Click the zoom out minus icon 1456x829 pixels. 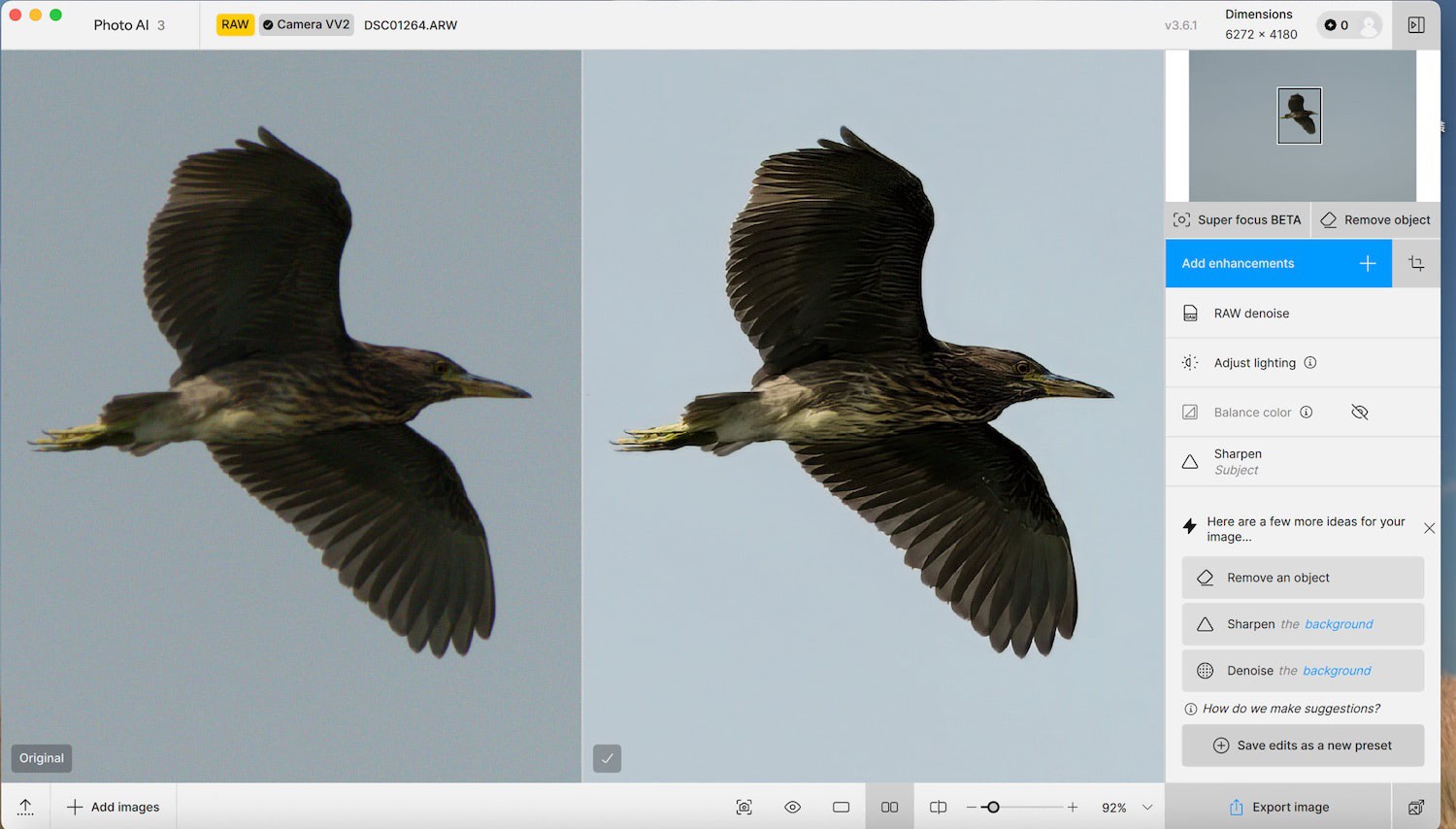[x=972, y=807]
